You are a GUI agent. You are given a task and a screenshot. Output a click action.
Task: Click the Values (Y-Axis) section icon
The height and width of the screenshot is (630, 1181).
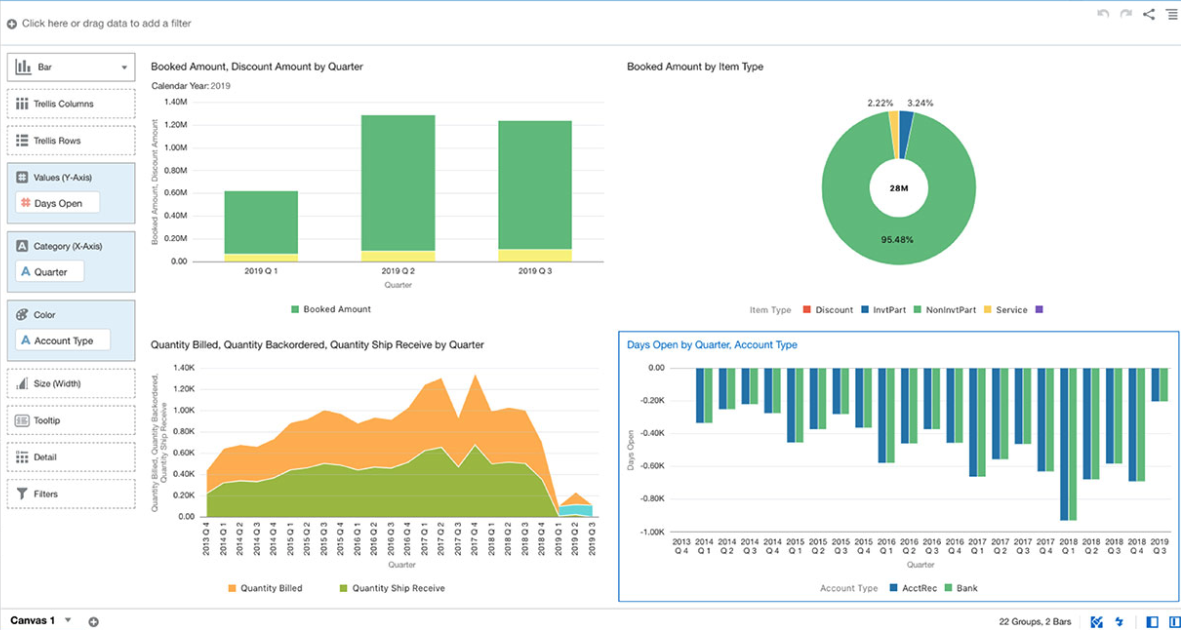coord(23,177)
